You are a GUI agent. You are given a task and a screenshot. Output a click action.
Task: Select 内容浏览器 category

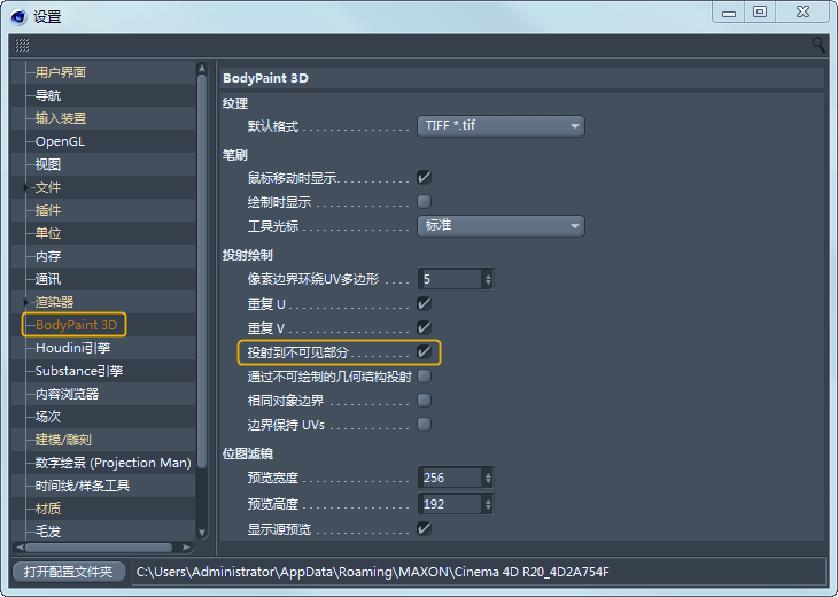[x=67, y=394]
